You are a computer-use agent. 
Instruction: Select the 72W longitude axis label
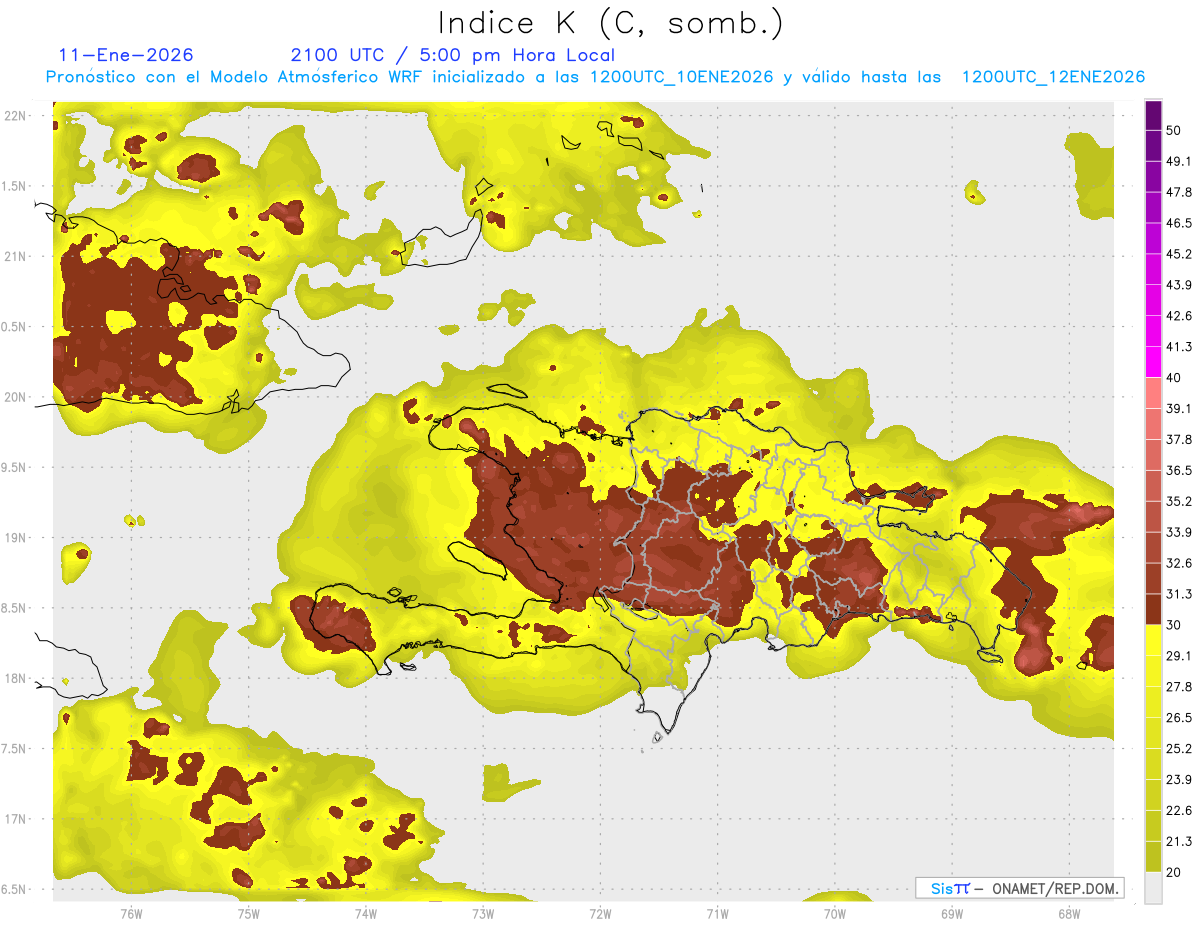(x=600, y=913)
